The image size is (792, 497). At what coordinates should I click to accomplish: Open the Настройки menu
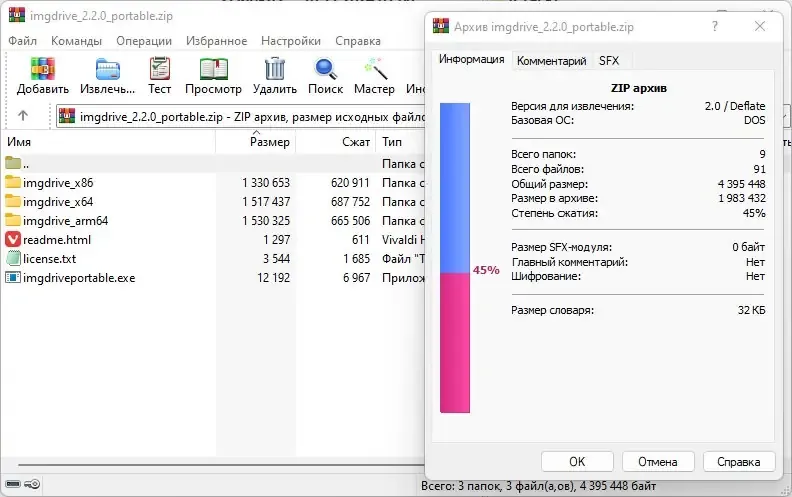click(290, 41)
